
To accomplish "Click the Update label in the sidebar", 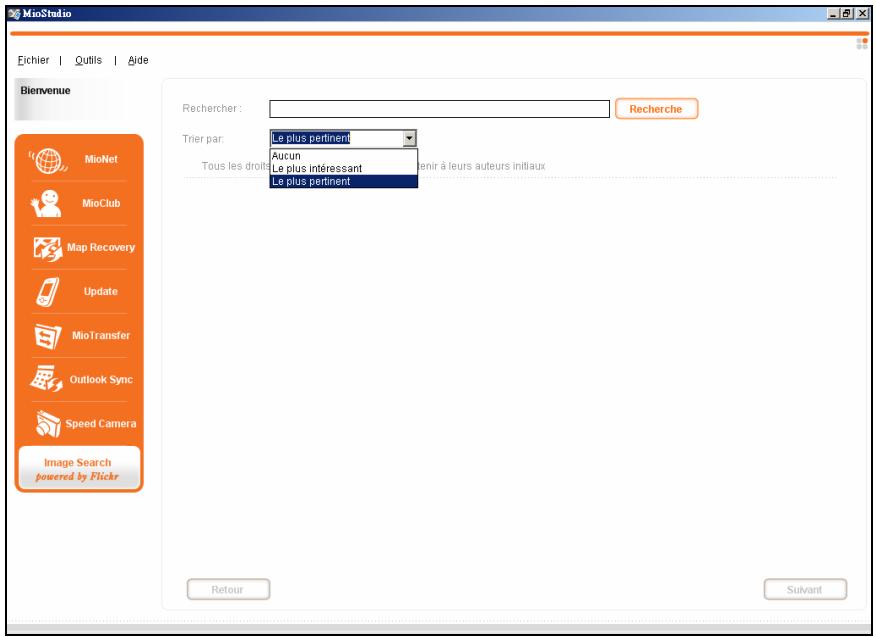I will (x=101, y=292).
